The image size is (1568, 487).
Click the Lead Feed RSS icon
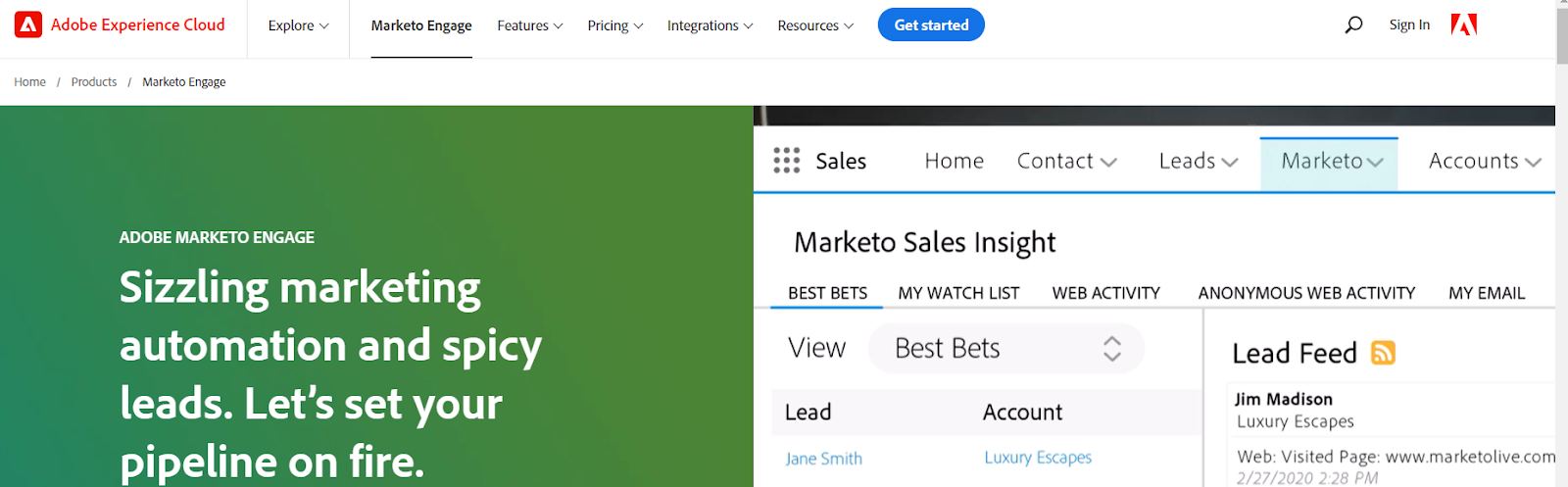click(1383, 353)
